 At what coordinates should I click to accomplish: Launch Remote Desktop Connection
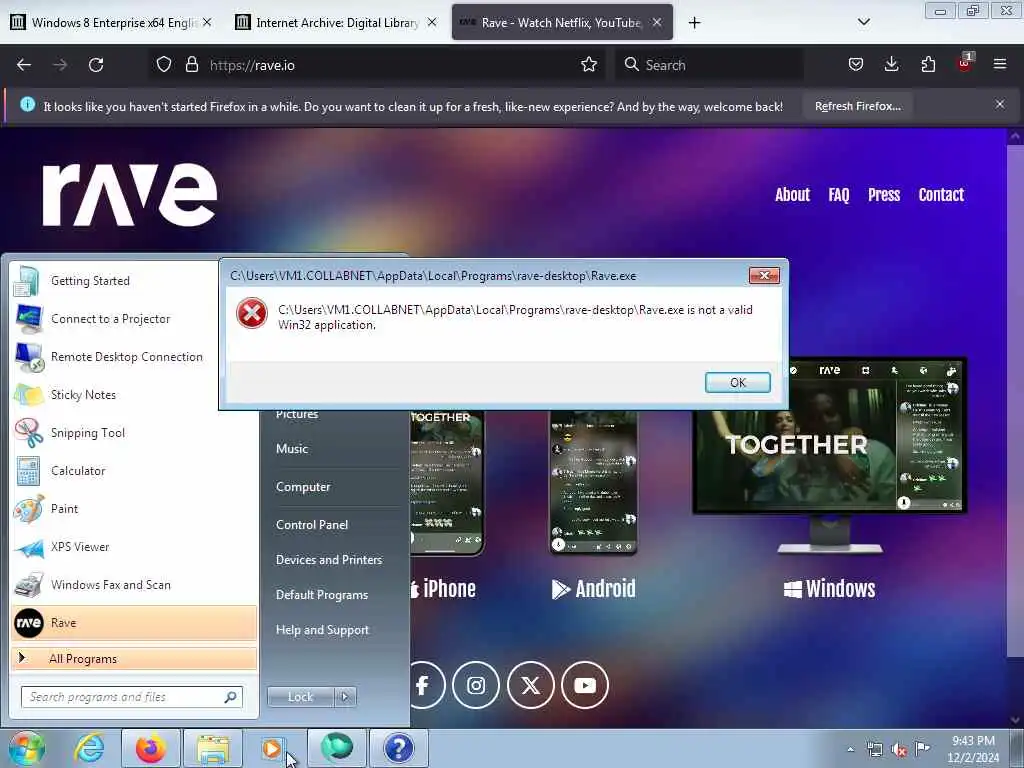click(x=134, y=357)
